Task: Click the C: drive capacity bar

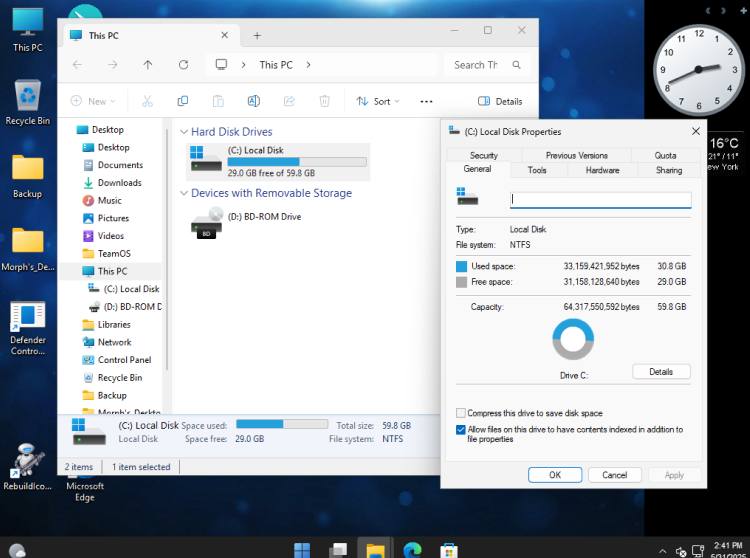Action: 297,162
